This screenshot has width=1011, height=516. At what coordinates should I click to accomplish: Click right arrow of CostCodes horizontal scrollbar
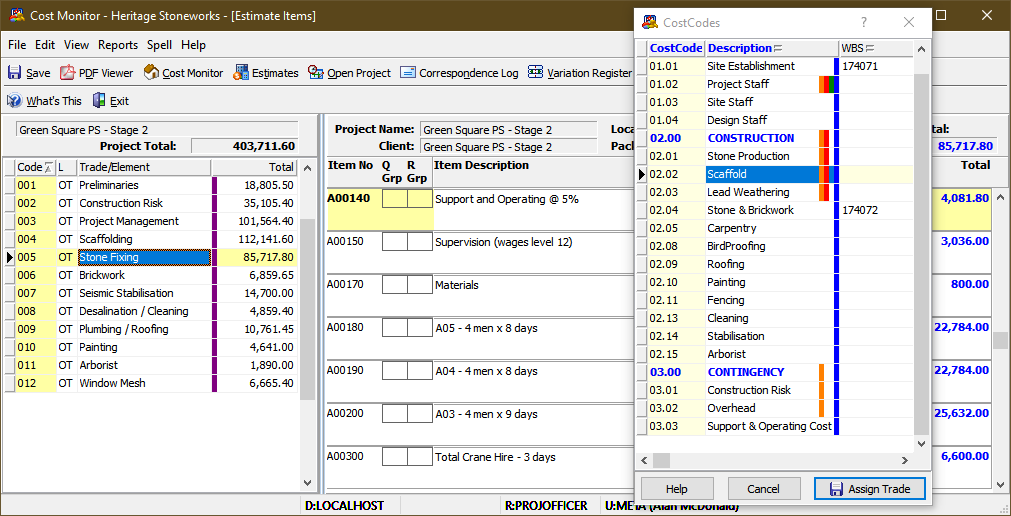click(905, 461)
